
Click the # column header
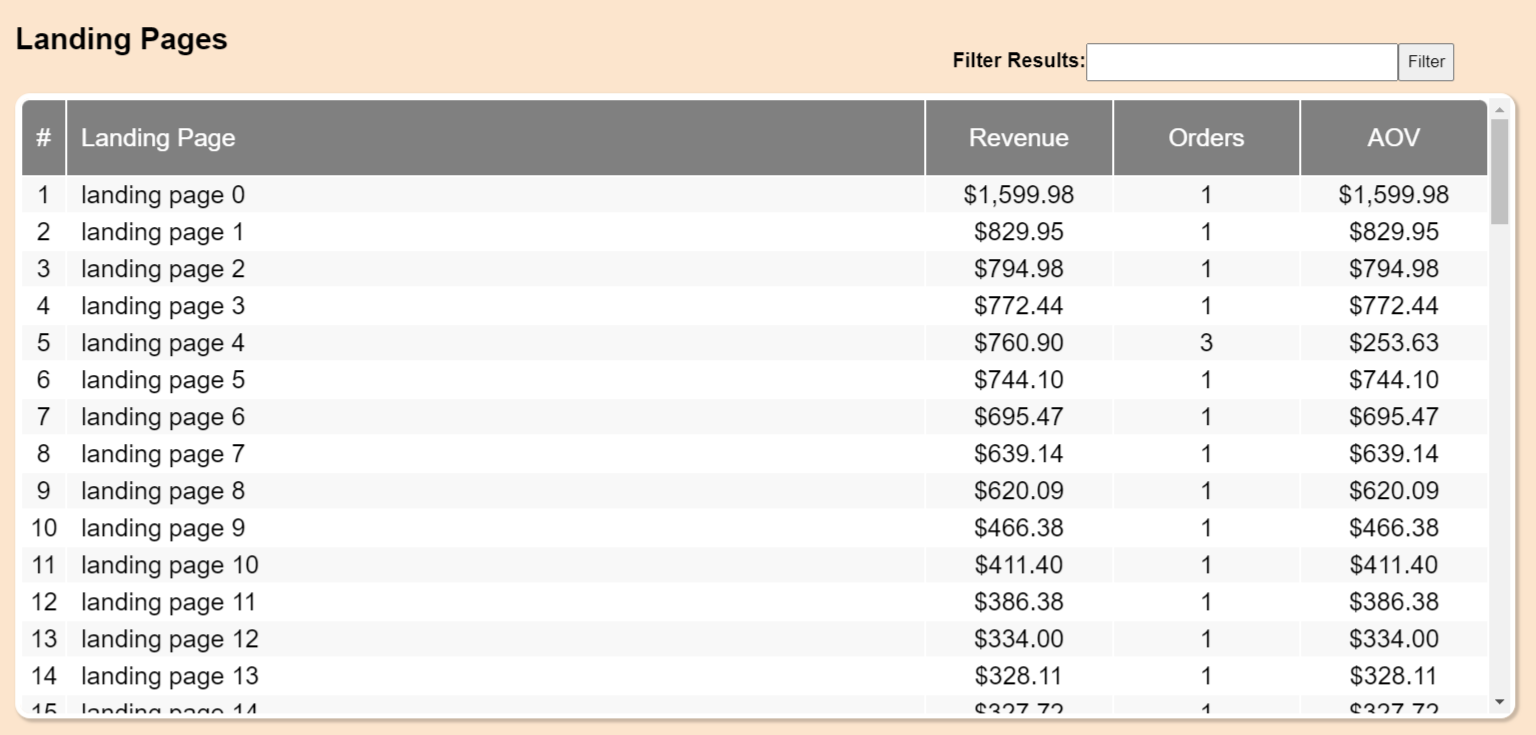[43, 138]
